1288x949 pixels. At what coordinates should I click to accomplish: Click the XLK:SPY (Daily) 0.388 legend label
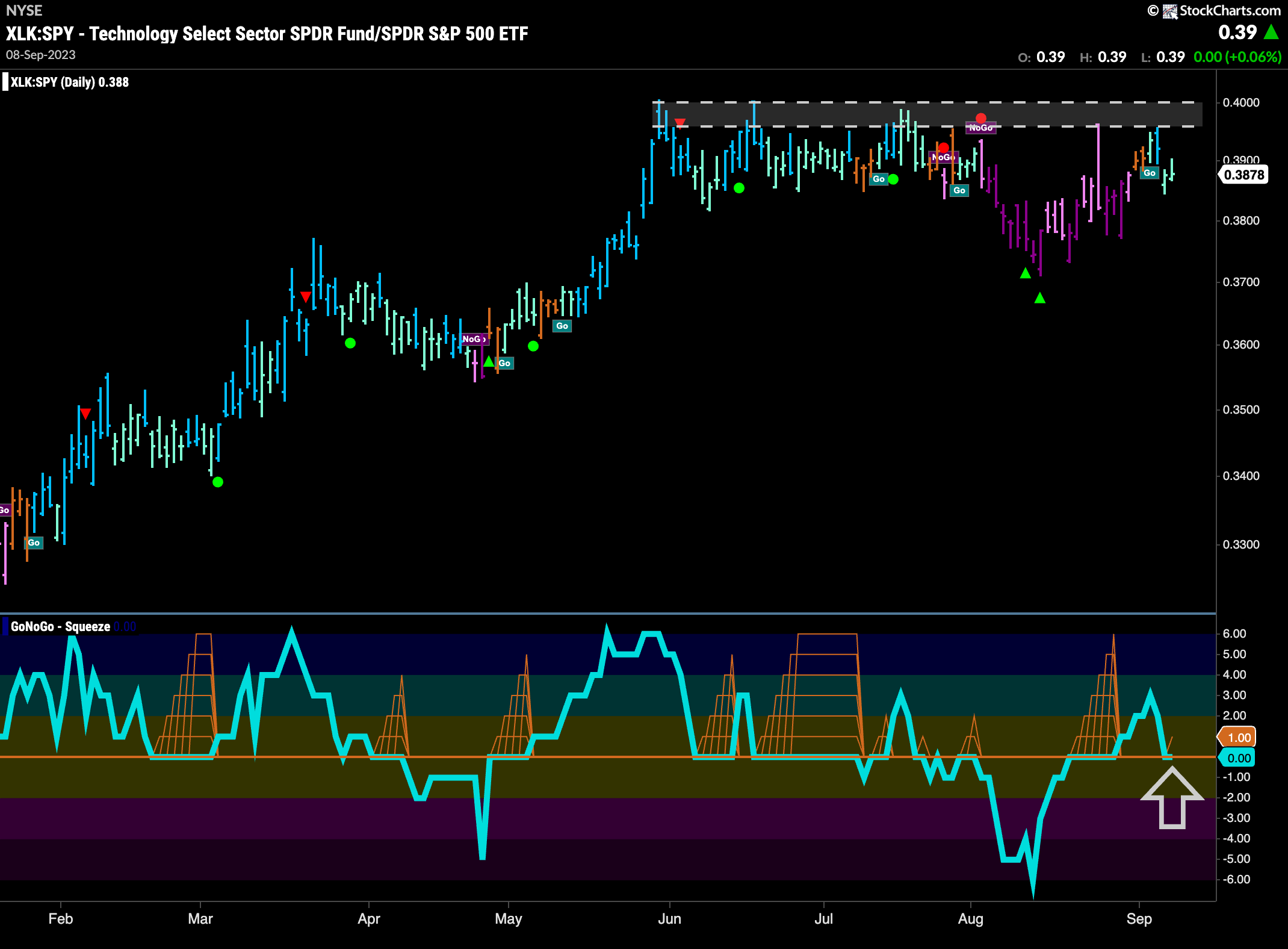(x=69, y=82)
